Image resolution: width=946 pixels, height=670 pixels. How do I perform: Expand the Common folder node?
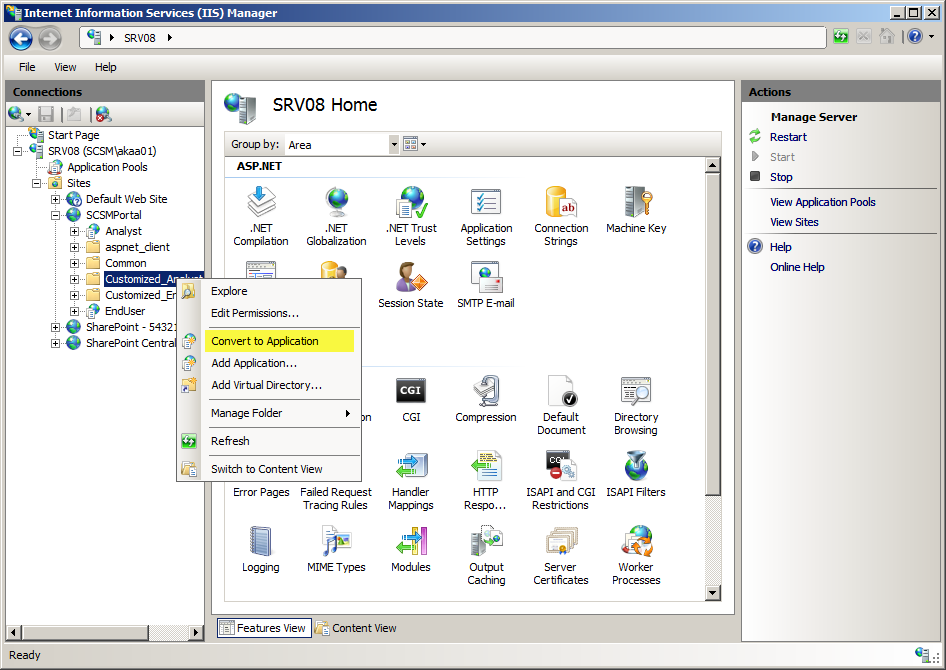click(74, 263)
